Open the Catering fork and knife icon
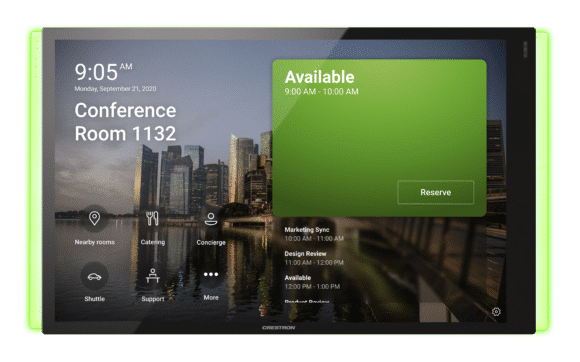Image resolution: width=580 pixels, height=362 pixels. 152,218
